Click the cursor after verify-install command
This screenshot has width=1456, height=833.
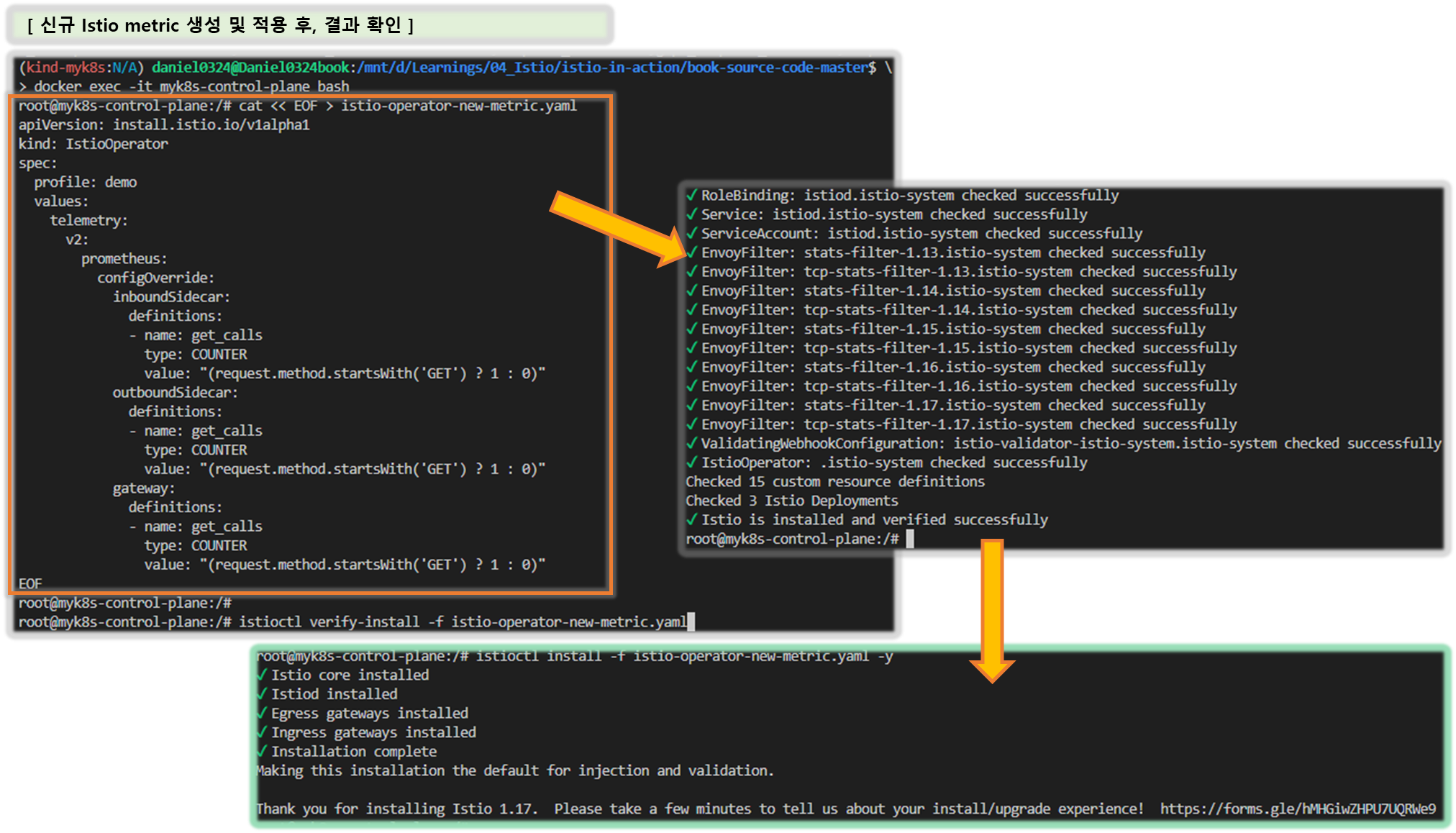click(691, 622)
